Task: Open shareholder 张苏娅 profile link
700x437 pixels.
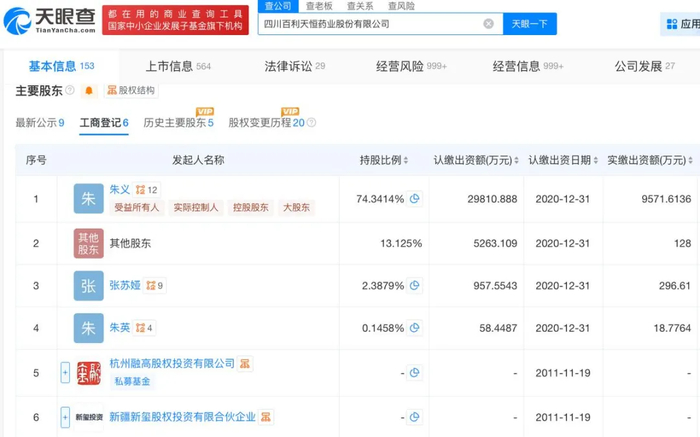Action: point(123,285)
